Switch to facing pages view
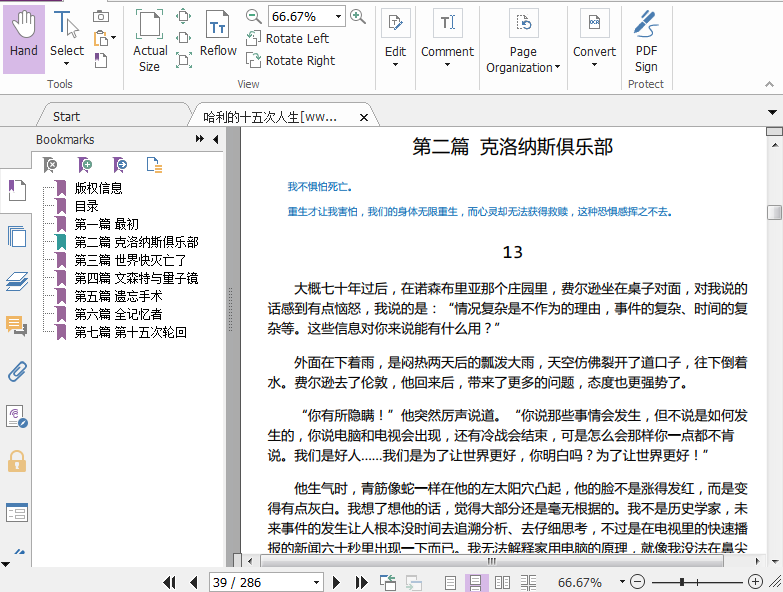 click(502, 582)
